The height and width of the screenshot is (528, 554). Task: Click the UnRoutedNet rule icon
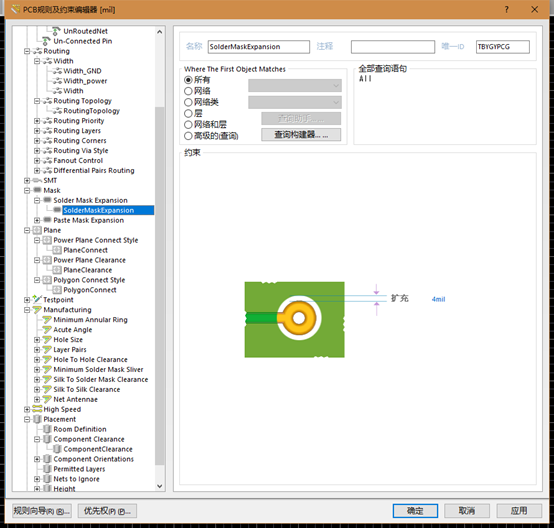[57, 31]
